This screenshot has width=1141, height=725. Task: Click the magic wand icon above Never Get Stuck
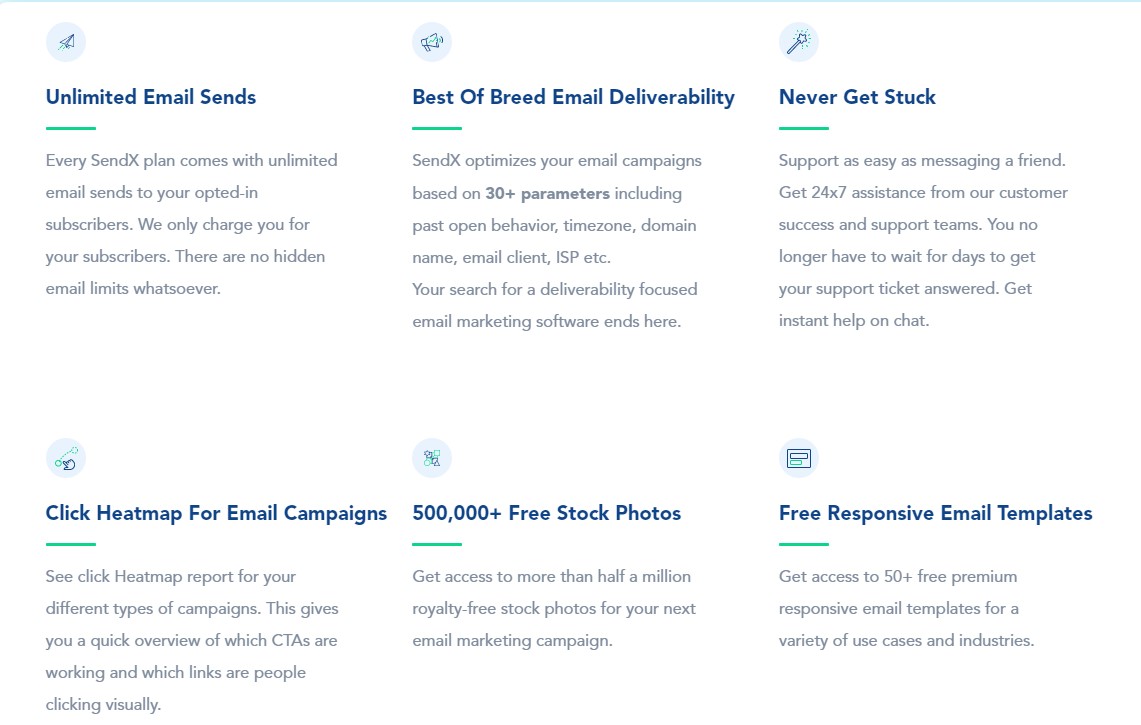(799, 42)
